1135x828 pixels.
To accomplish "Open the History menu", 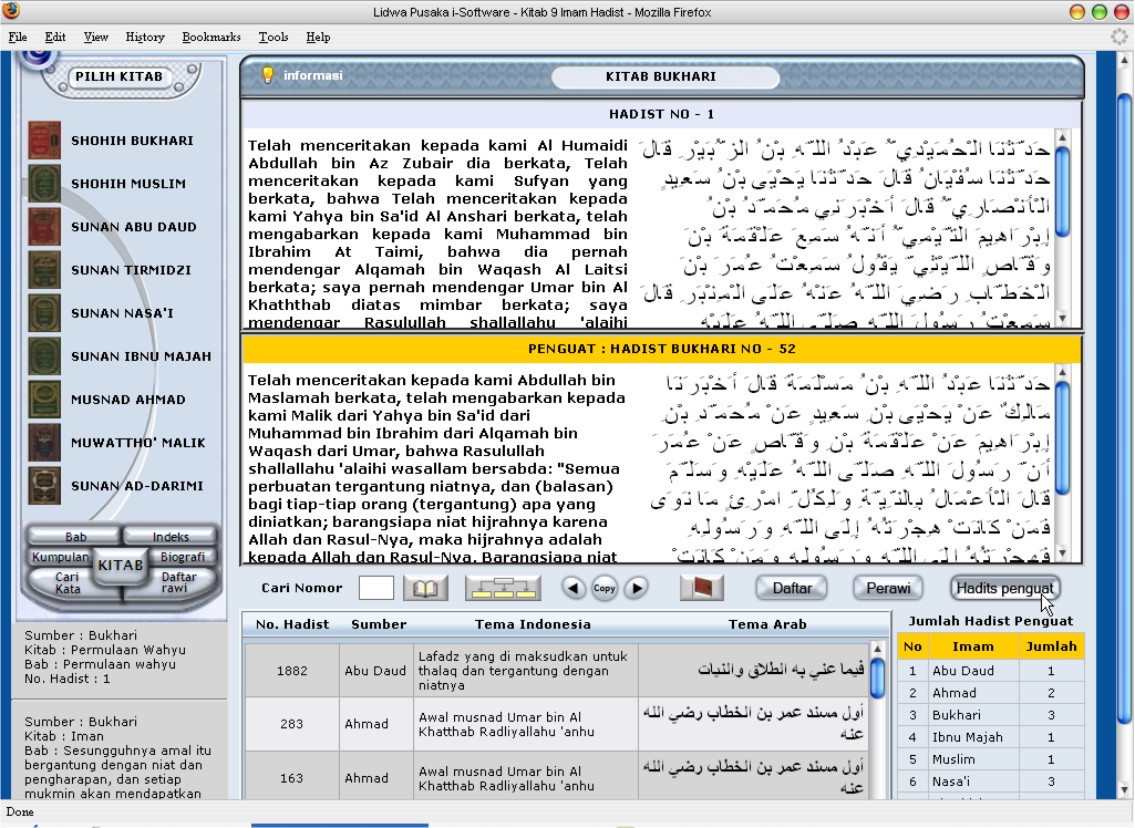I will click(x=145, y=37).
